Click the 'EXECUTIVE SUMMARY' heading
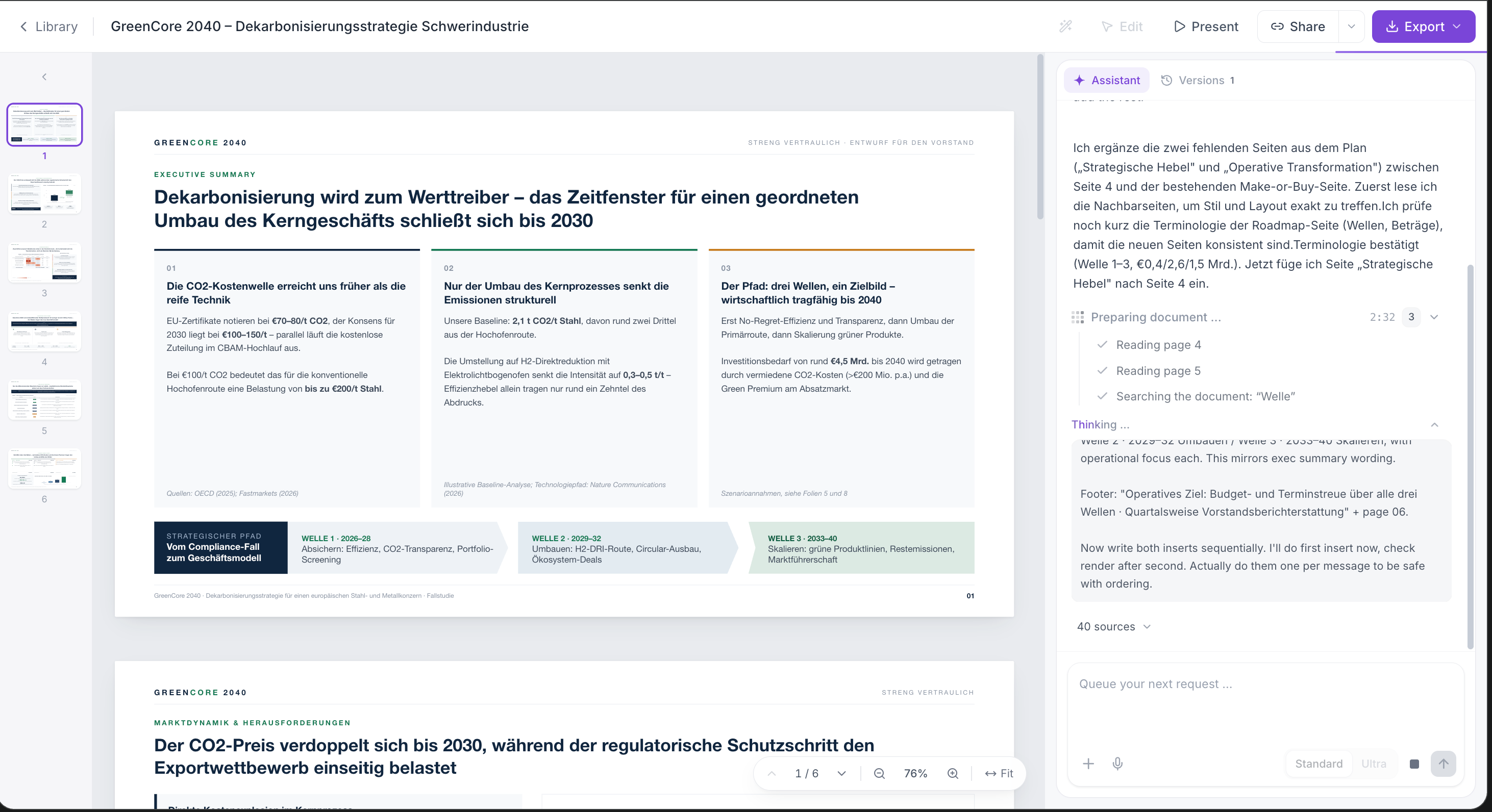 click(x=205, y=174)
